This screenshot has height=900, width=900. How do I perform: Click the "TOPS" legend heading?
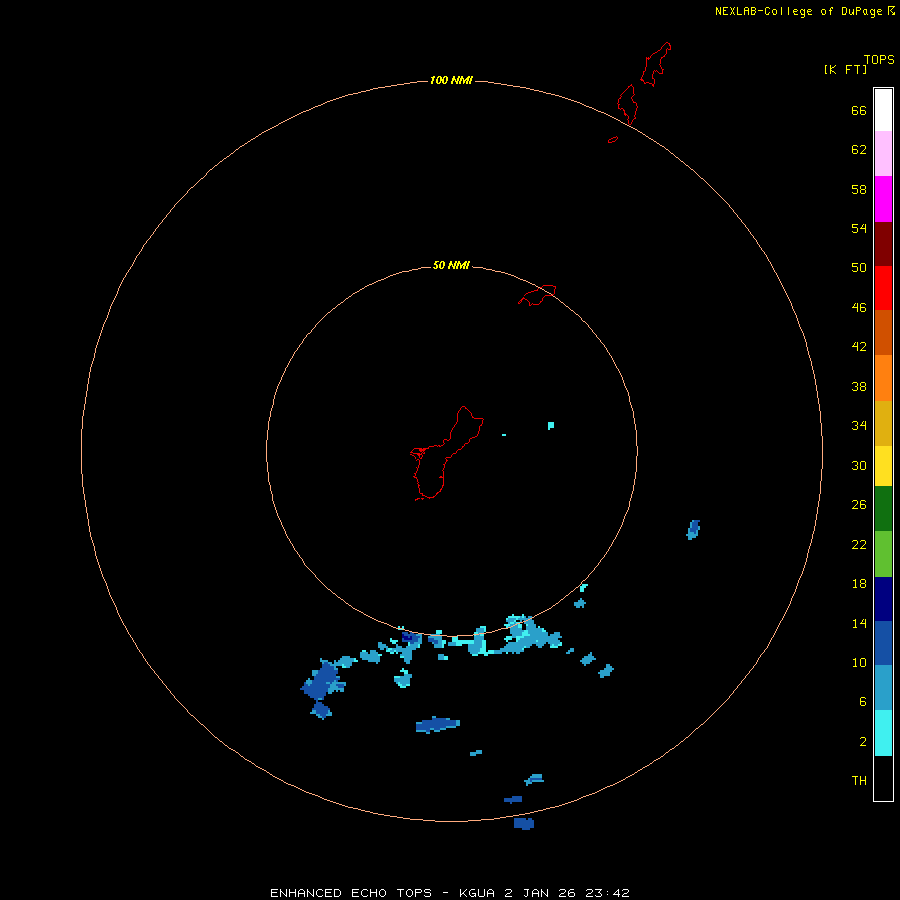coord(879,59)
